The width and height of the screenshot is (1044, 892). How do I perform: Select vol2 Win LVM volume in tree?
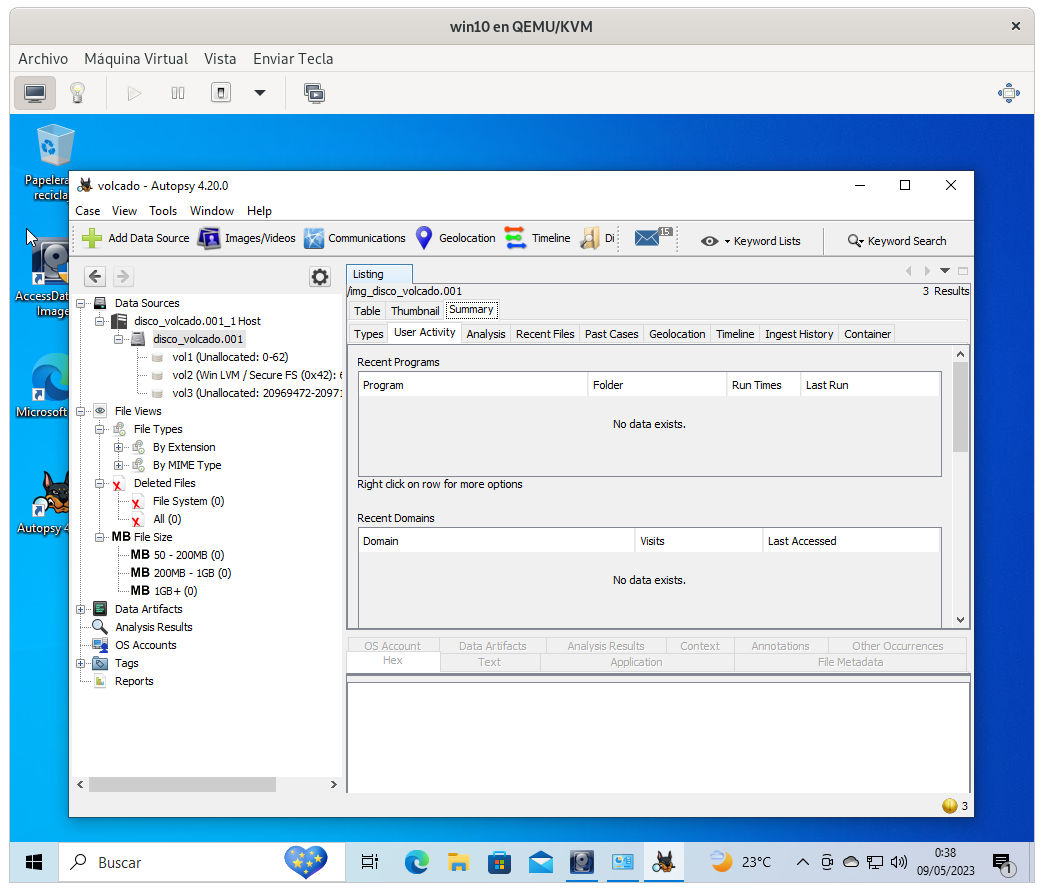(x=257, y=375)
